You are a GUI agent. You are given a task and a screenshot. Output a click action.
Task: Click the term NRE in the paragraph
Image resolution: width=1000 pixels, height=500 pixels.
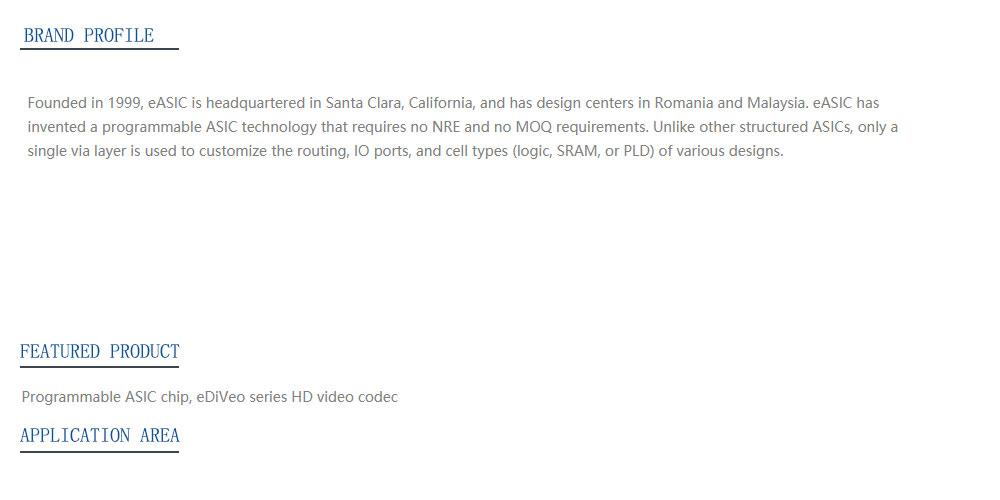pos(446,127)
